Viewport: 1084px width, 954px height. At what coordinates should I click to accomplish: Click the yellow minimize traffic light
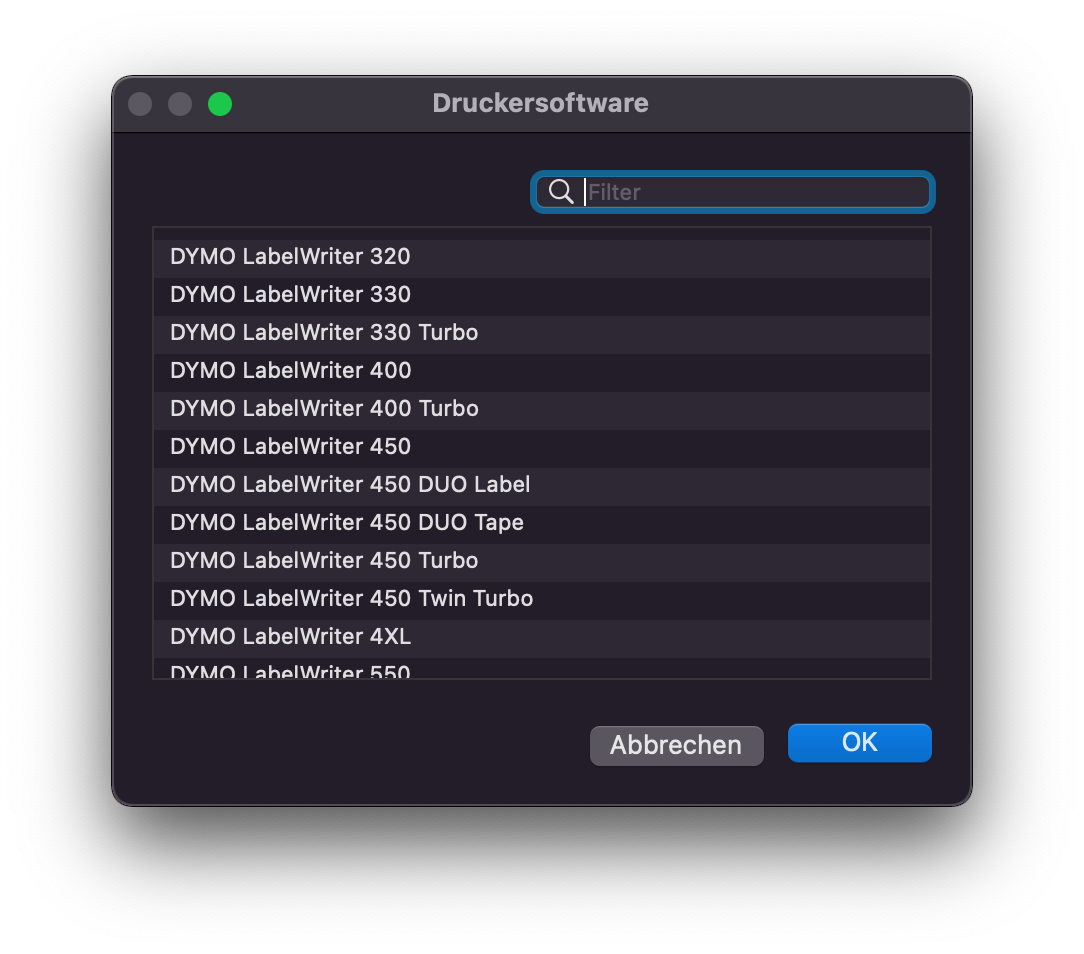point(179,103)
